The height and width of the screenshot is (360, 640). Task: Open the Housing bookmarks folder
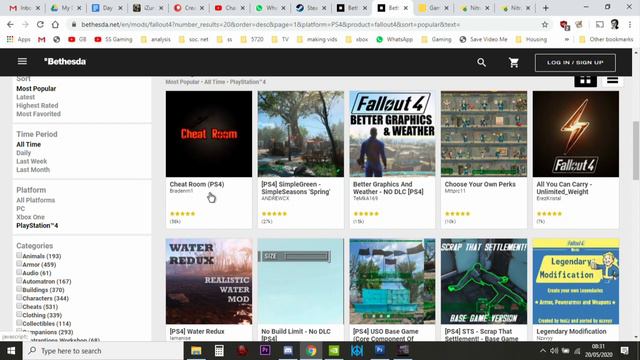point(531,39)
